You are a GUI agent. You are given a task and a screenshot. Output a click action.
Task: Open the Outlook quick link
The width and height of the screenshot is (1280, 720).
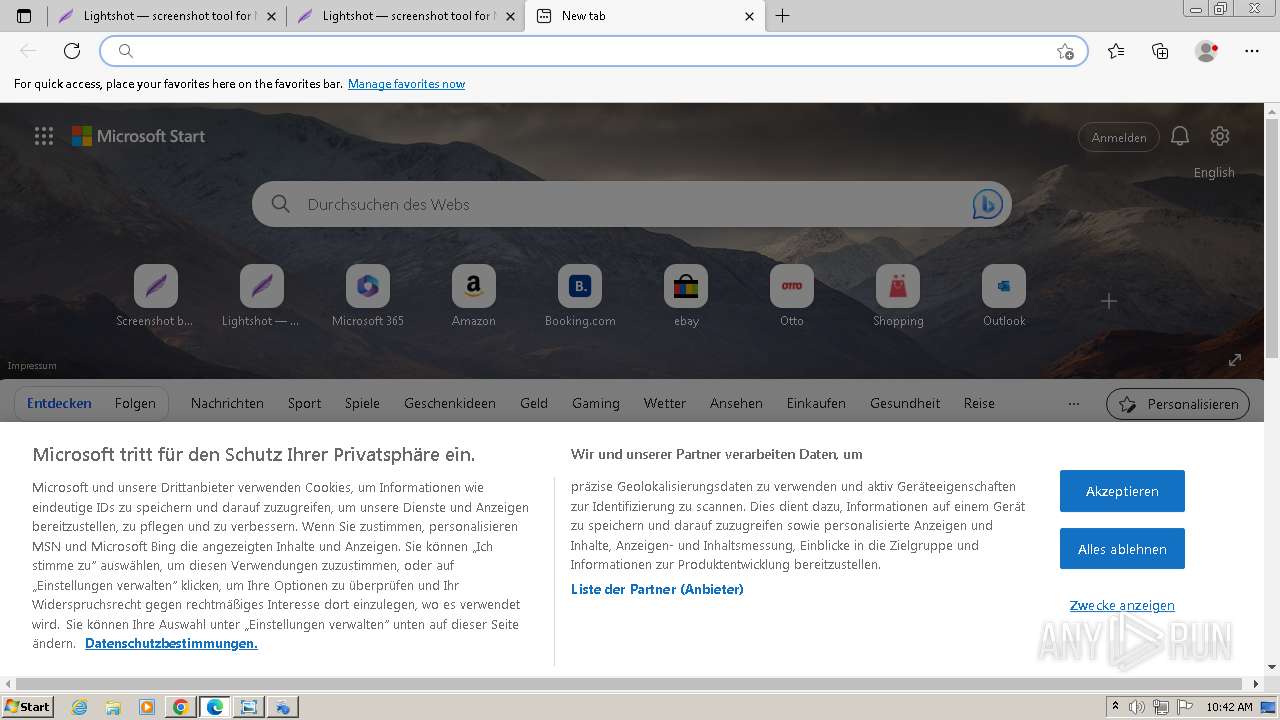point(1004,296)
